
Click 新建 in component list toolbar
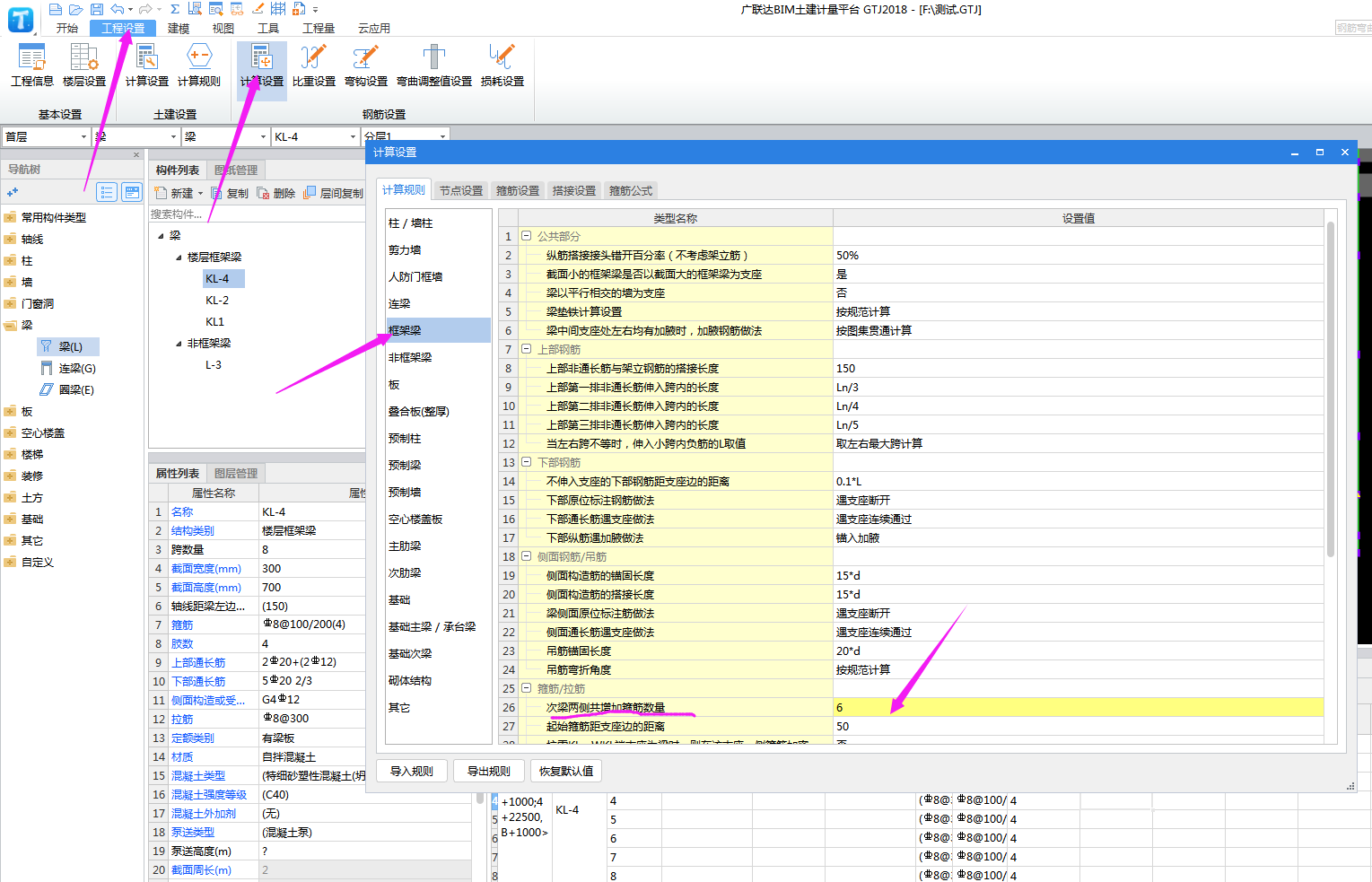(x=174, y=193)
